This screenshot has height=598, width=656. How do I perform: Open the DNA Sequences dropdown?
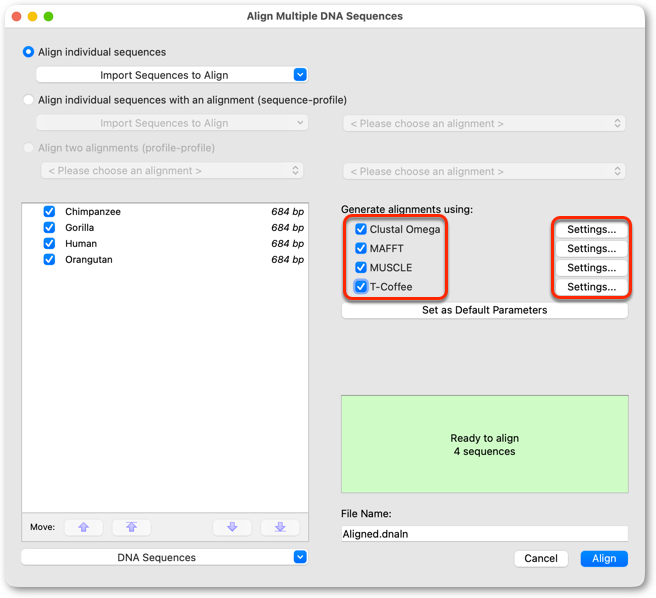point(164,557)
